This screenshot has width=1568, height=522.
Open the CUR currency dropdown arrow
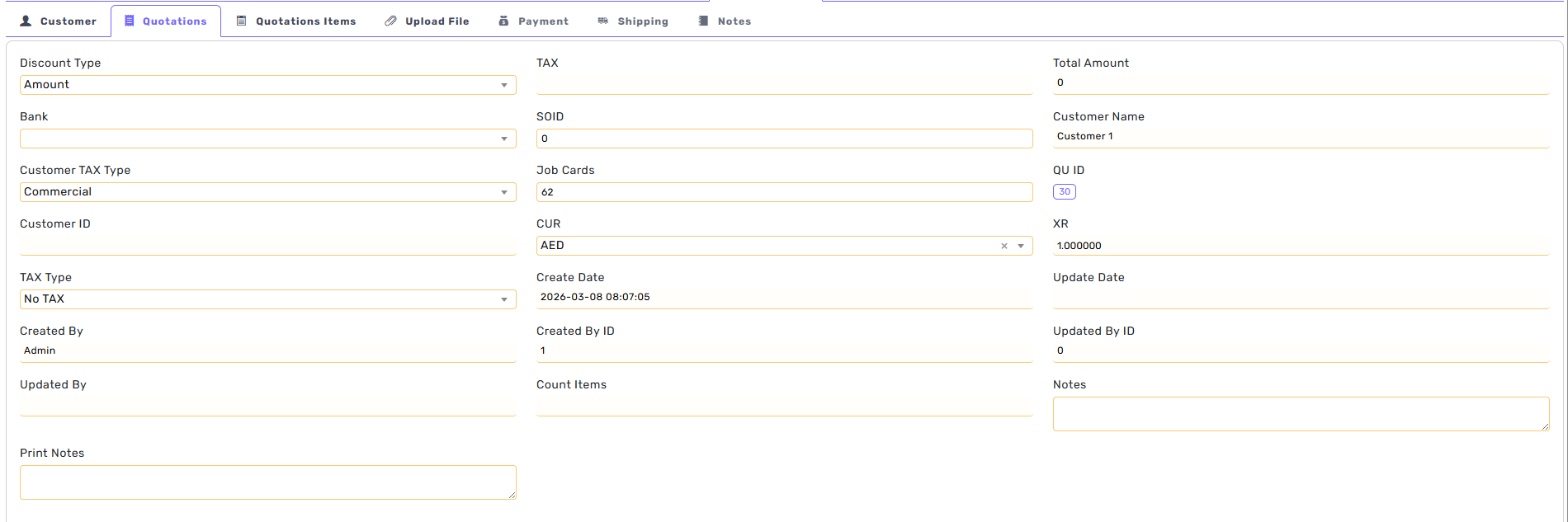[1021, 246]
